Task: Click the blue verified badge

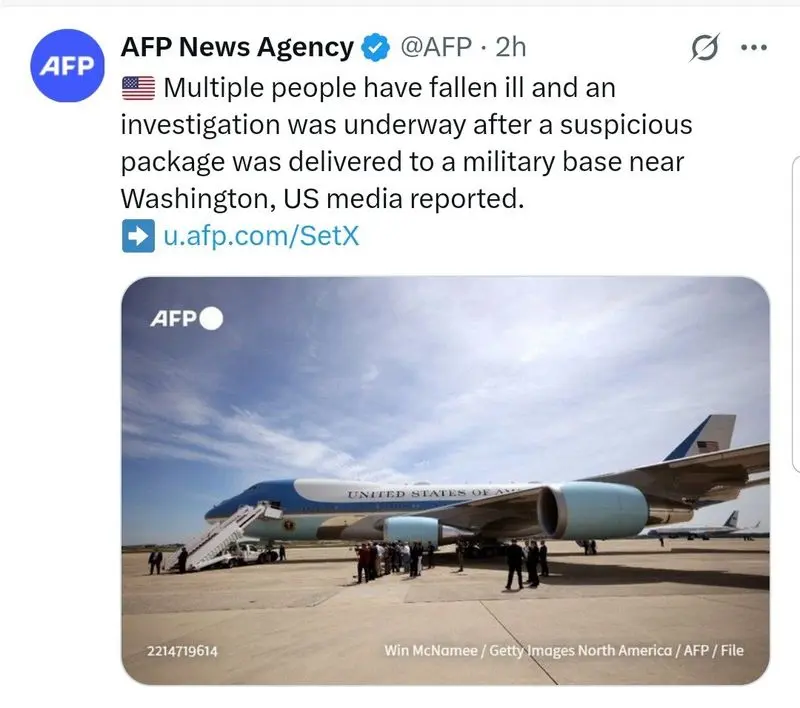Action: (375, 47)
